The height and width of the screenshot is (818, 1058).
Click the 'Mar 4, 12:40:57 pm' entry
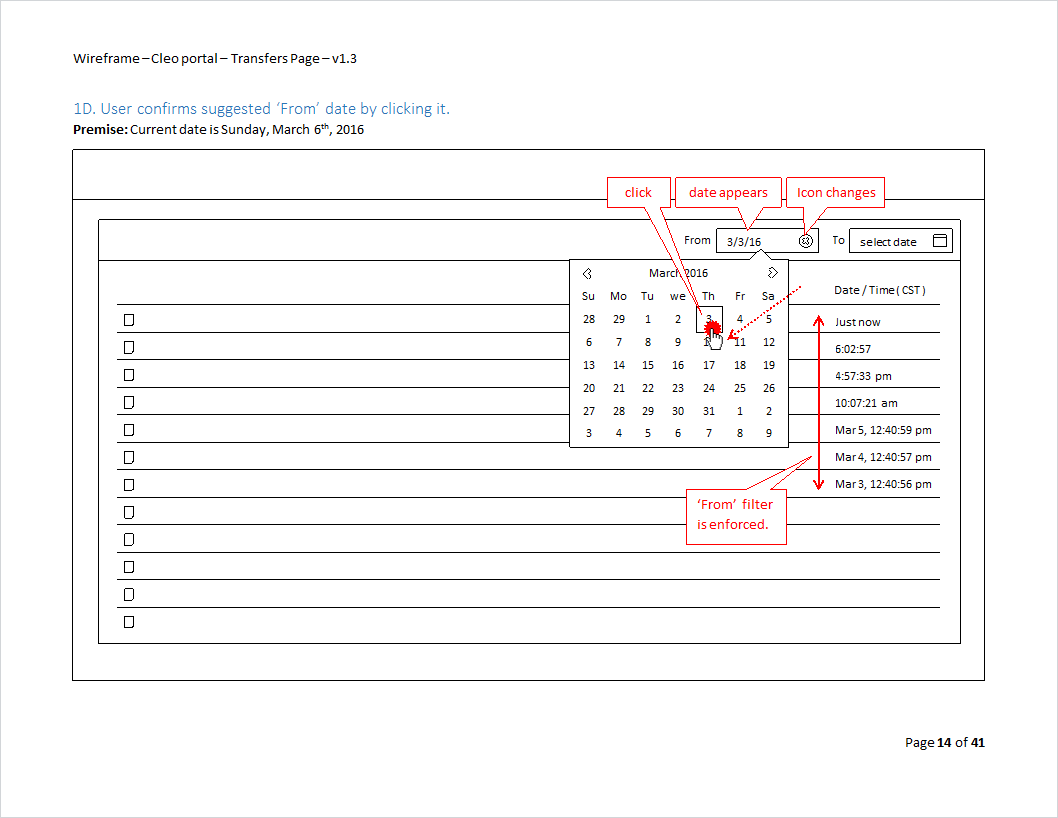883,457
